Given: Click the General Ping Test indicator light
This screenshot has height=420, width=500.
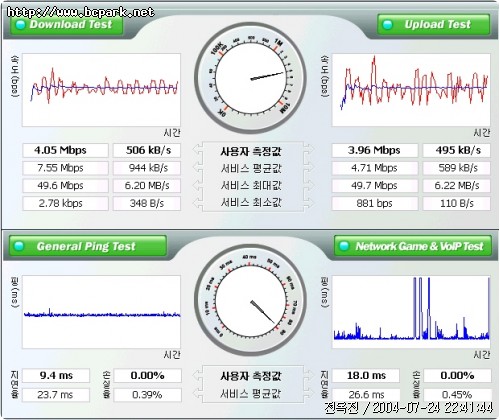Looking at the screenshot, I should tap(20, 246).
